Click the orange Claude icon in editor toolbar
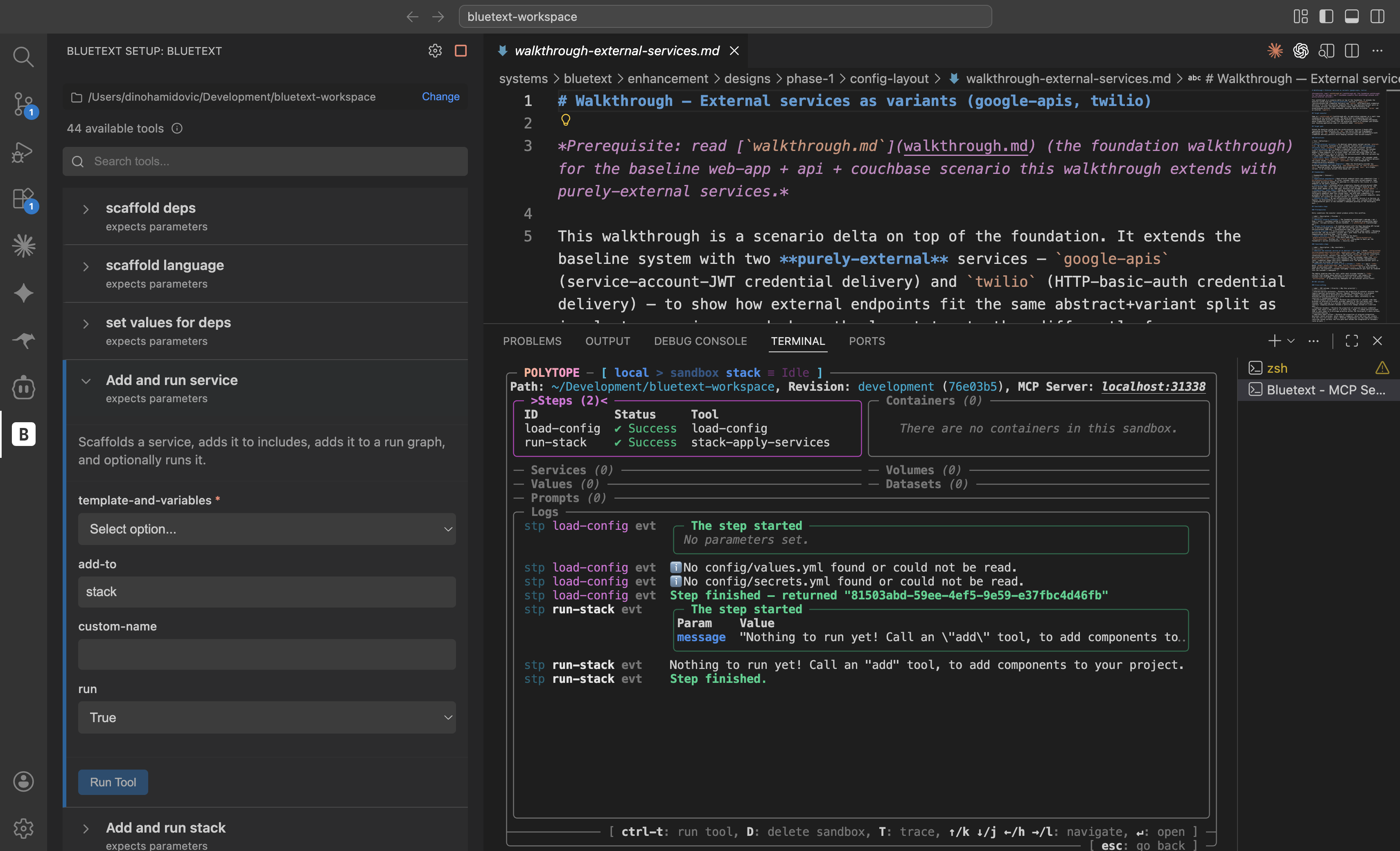The image size is (1400, 851). [x=1275, y=50]
